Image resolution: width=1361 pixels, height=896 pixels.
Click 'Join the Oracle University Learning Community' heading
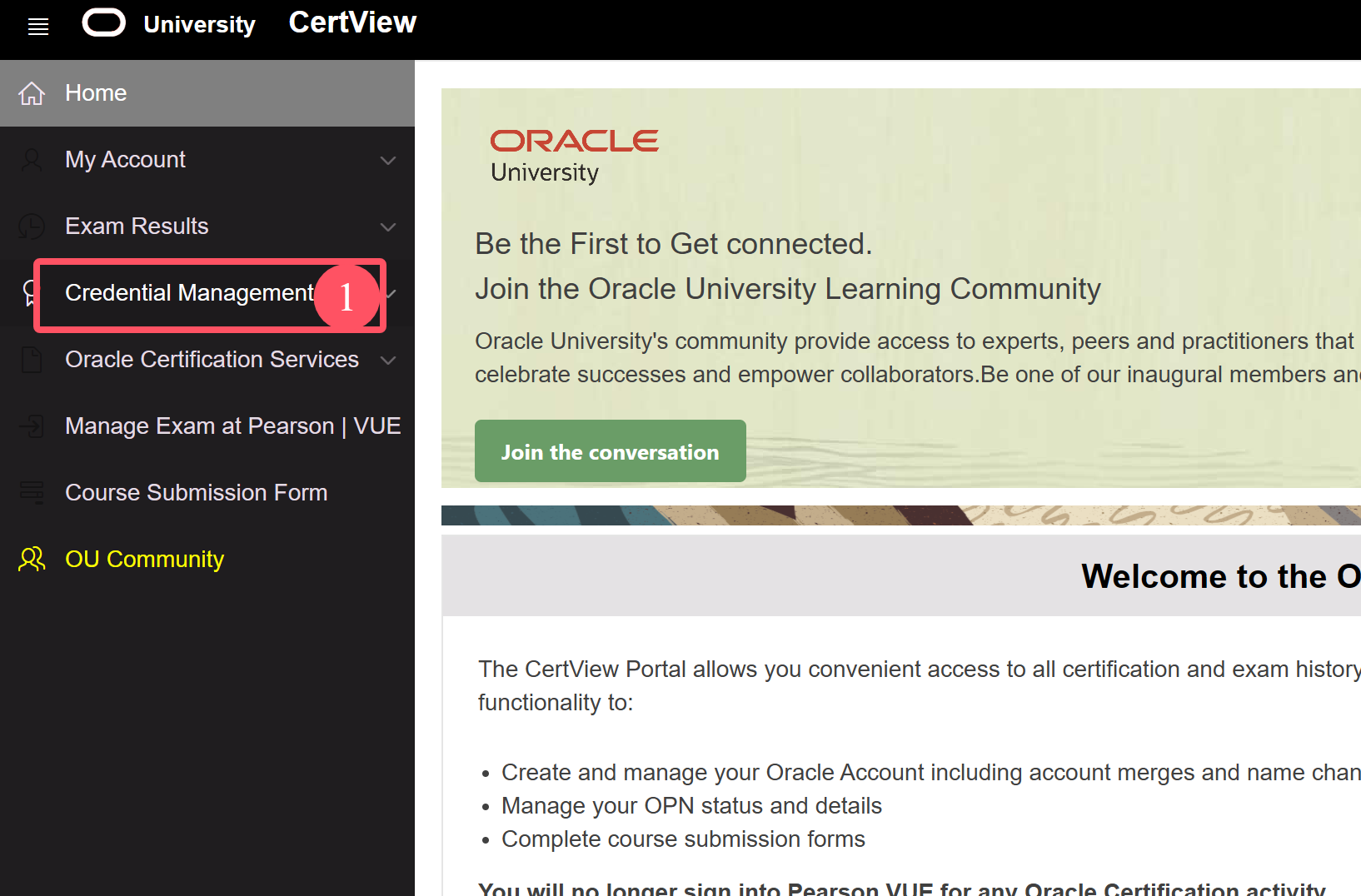[788, 289]
